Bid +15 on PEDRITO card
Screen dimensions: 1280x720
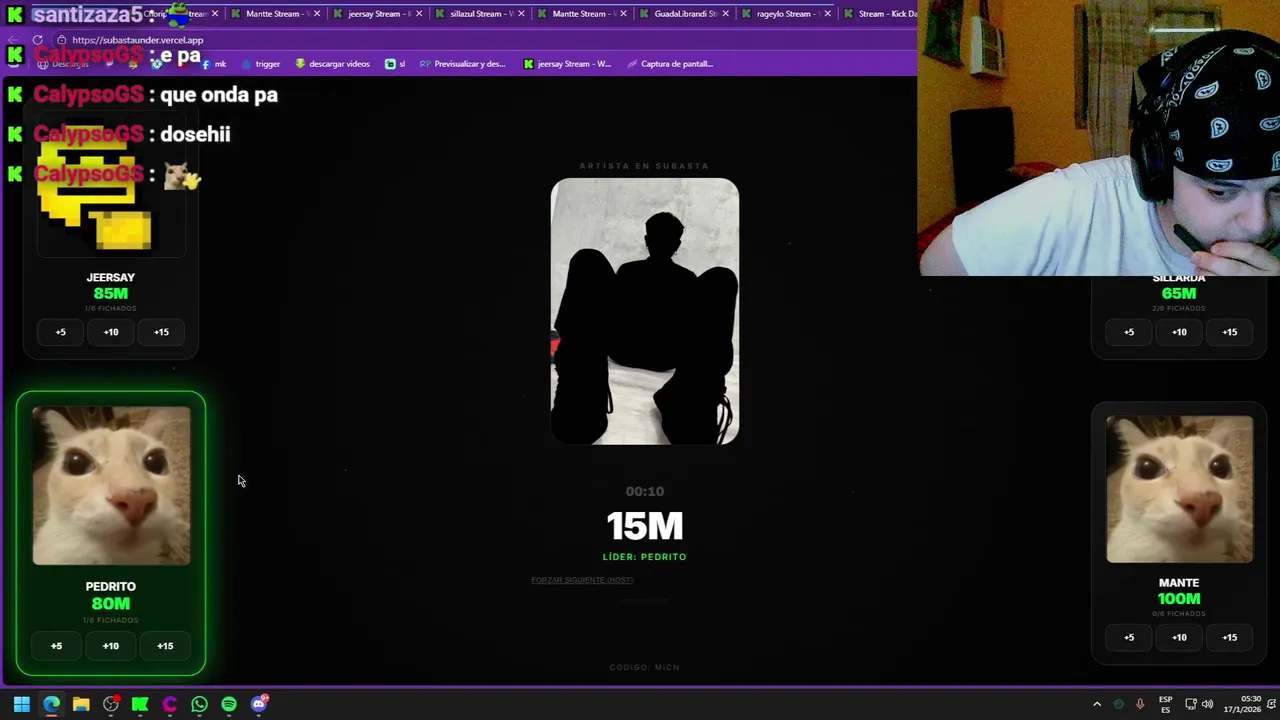point(165,646)
